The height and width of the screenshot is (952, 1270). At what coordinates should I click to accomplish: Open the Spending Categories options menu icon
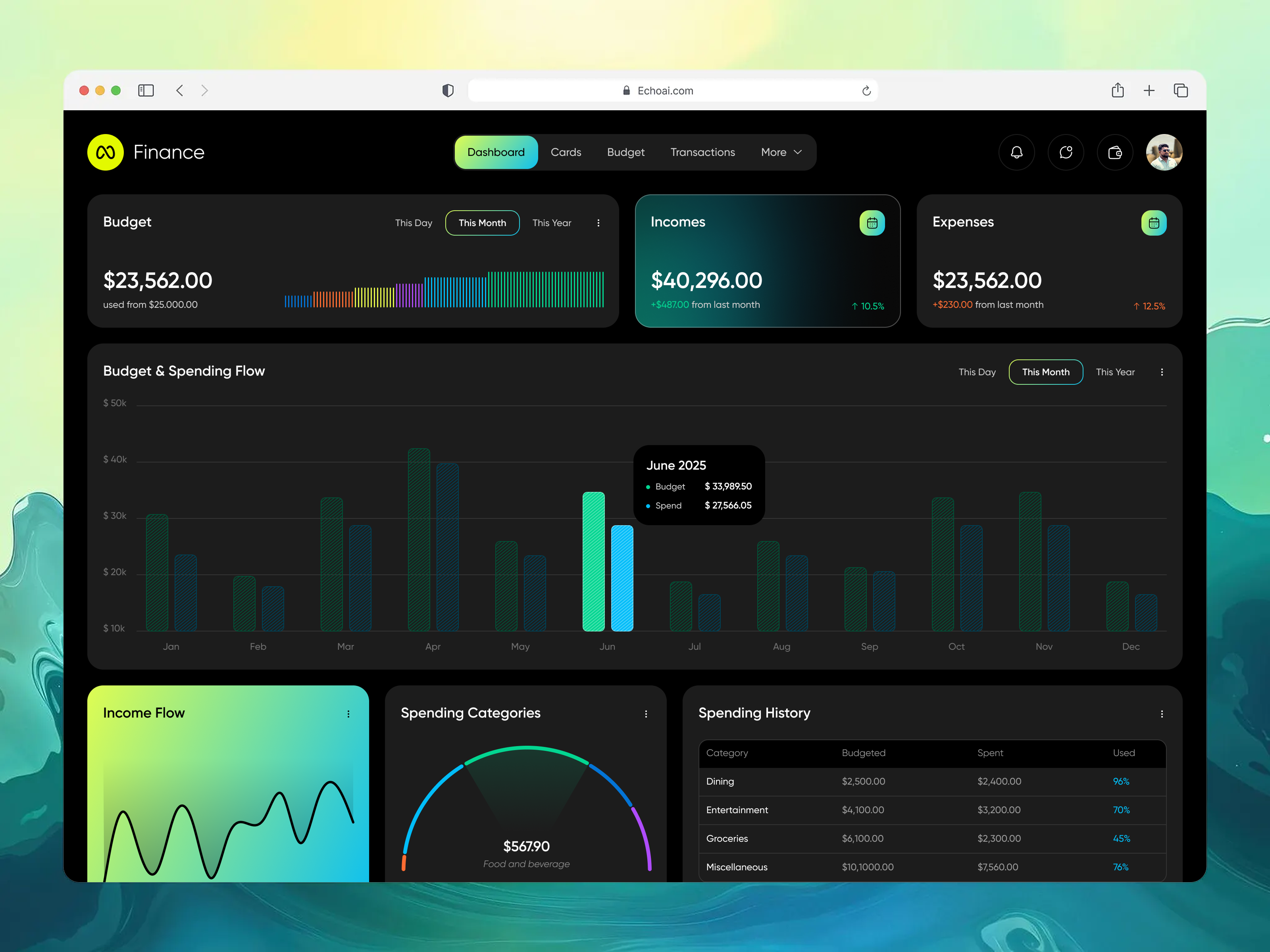(x=646, y=714)
